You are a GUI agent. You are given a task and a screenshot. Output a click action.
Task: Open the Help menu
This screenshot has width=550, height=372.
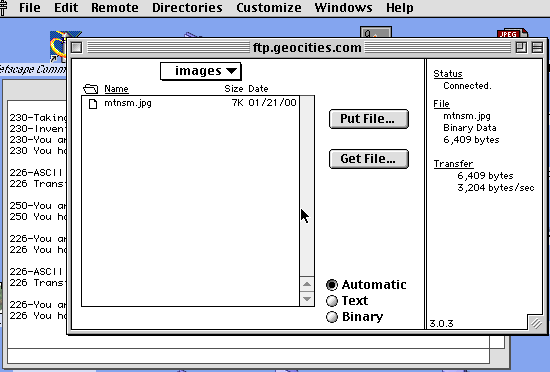tap(400, 7)
